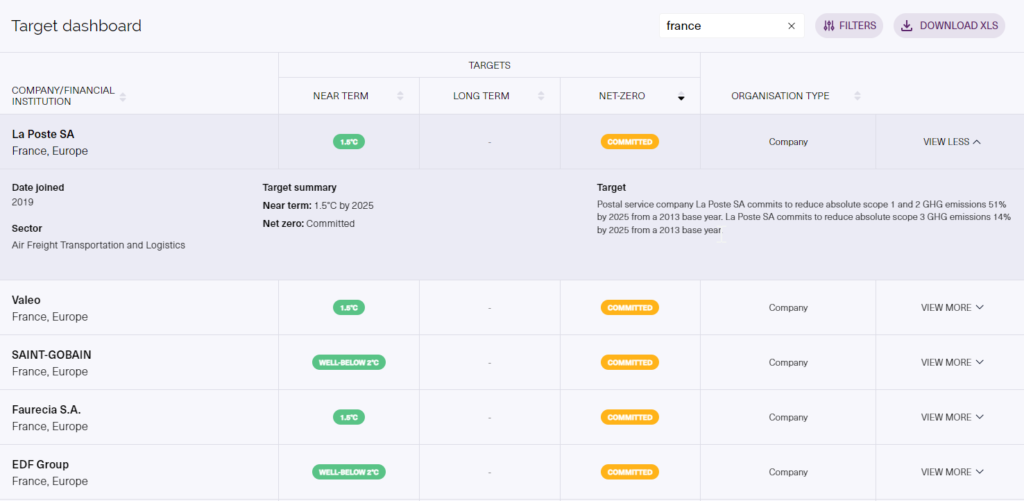Expand EDF Group row details
The image size is (1024, 501).
951,472
